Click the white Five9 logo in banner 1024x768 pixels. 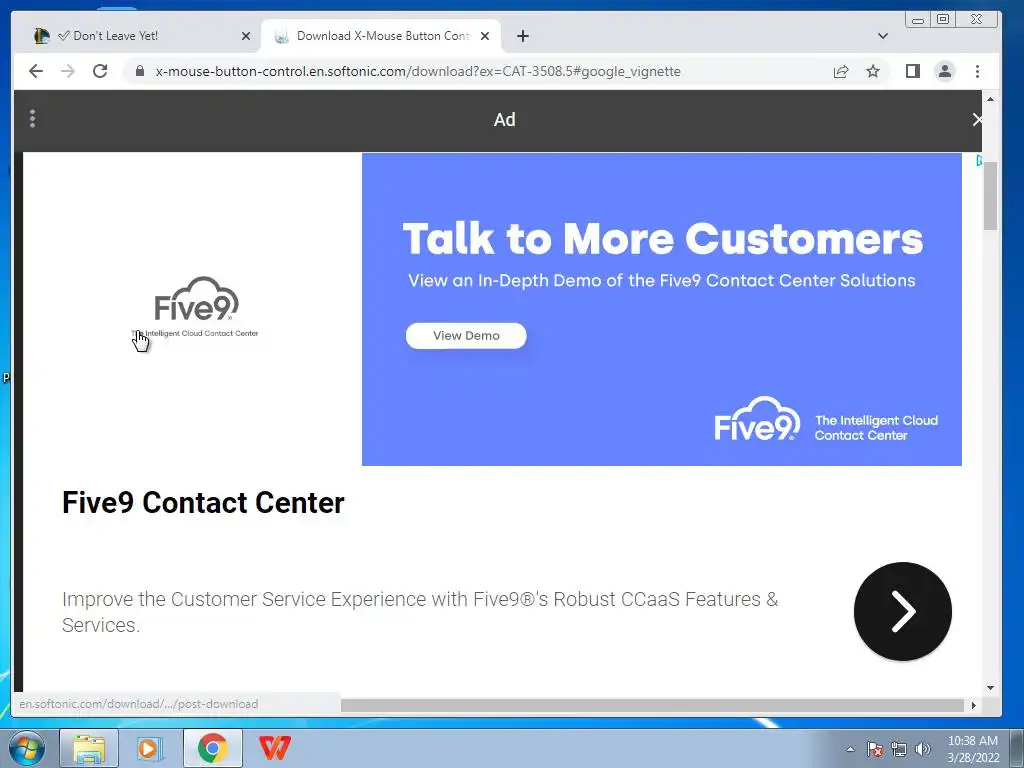pyautogui.click(x=757, y=419)
